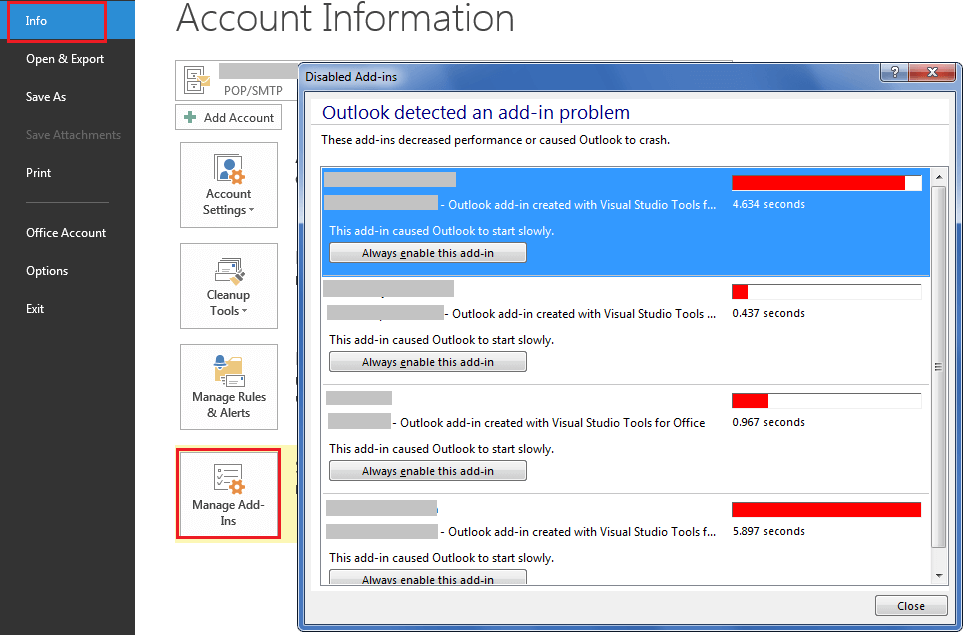Open the Open & Export section
Screen dimensions: 963x635
pyautogui.click(x=64, y=58)
